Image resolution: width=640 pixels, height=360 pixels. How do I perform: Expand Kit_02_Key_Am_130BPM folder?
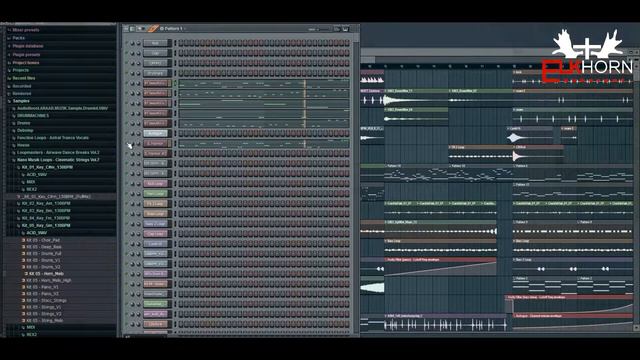point(18,203)
